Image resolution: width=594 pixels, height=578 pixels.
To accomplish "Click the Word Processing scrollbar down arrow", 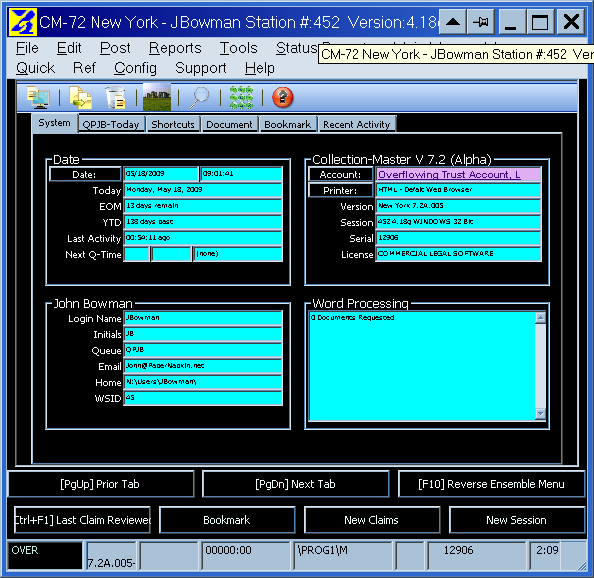I will click(541, 414).
